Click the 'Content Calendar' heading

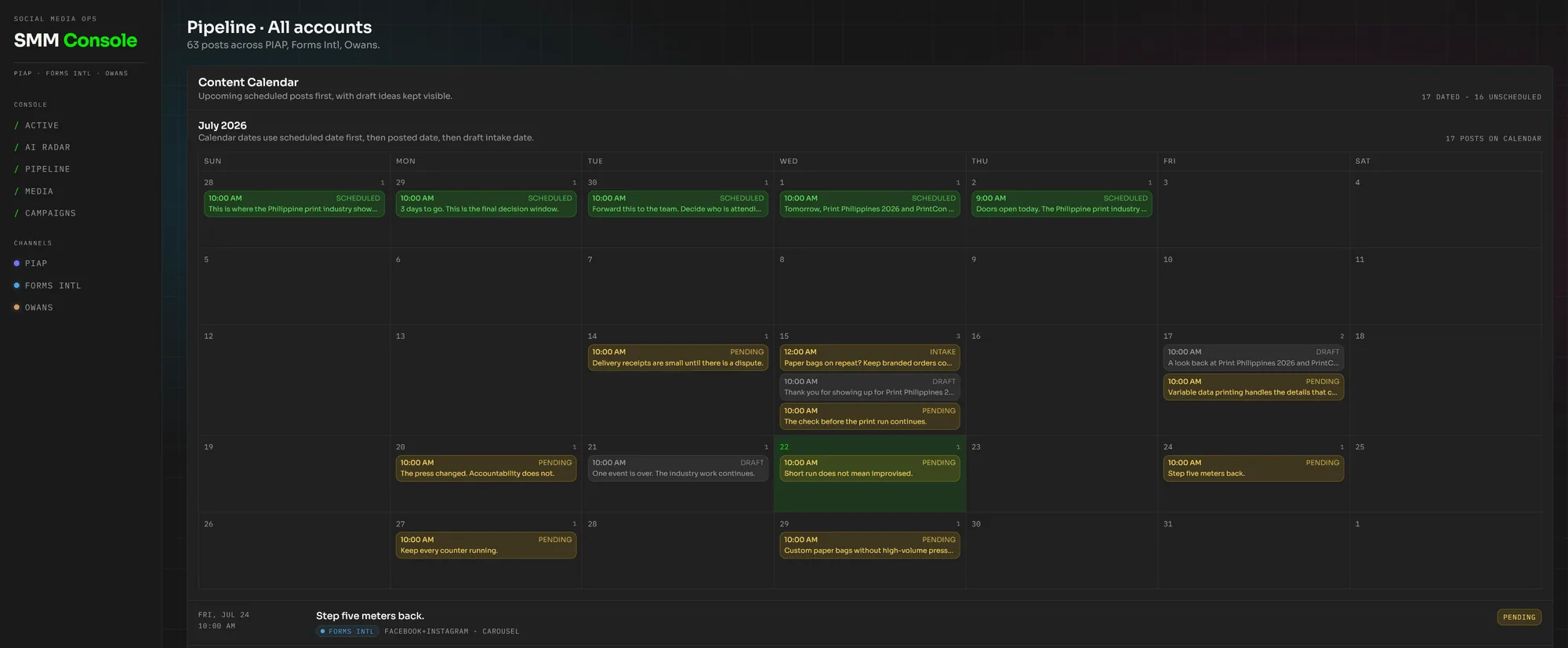pos(249,82)
